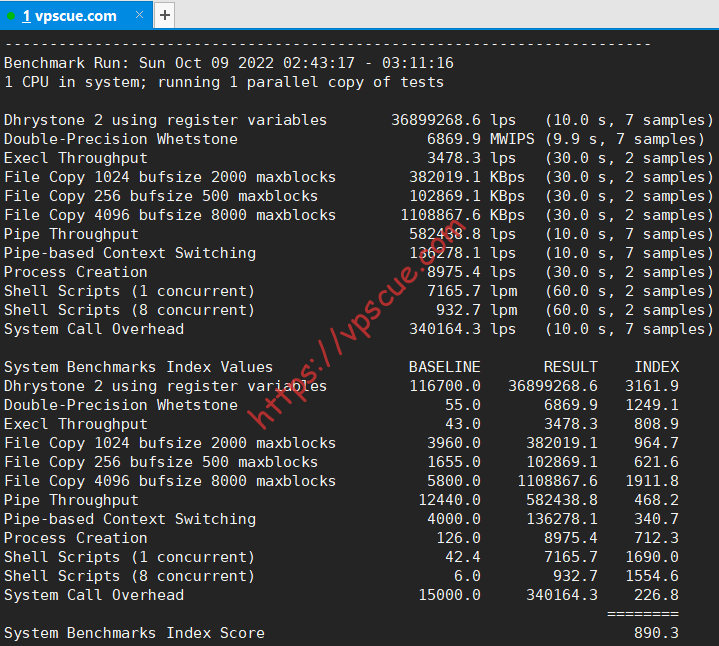This screenshot has width=719, height=646.
Task: Click index value 621.6
Action: click(656, 462)
